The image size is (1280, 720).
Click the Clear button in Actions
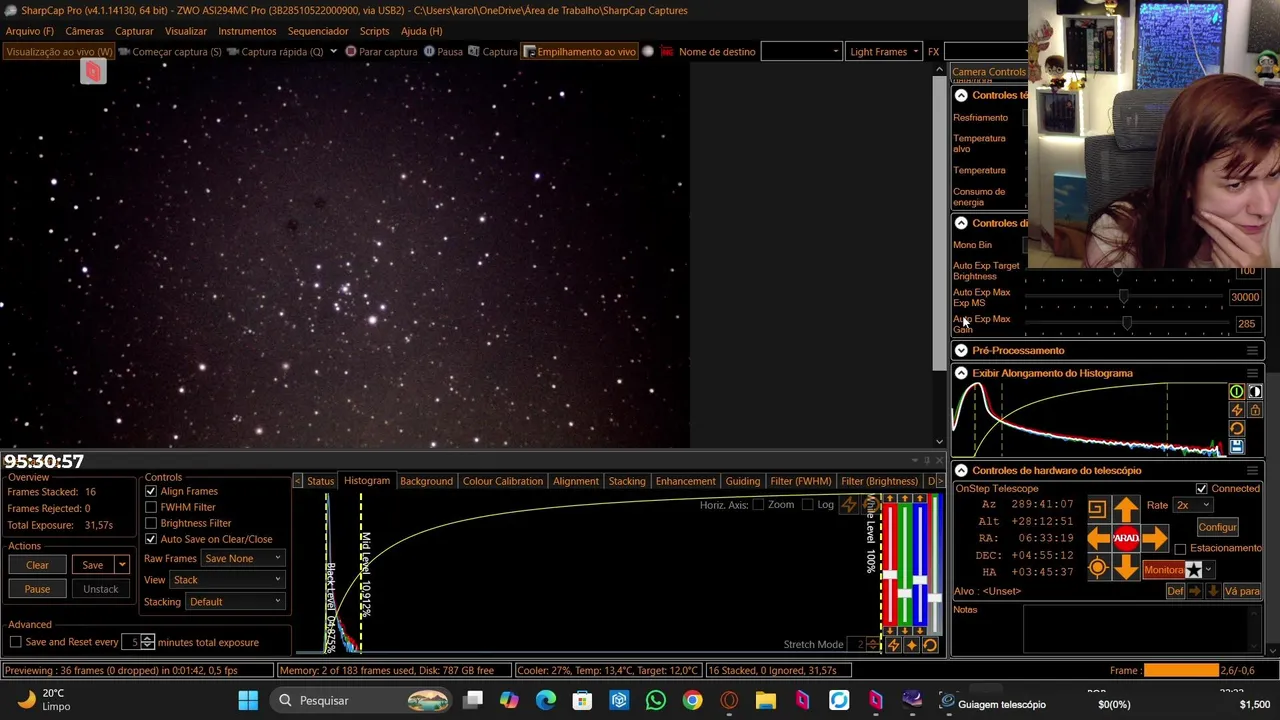coord(37,565)
